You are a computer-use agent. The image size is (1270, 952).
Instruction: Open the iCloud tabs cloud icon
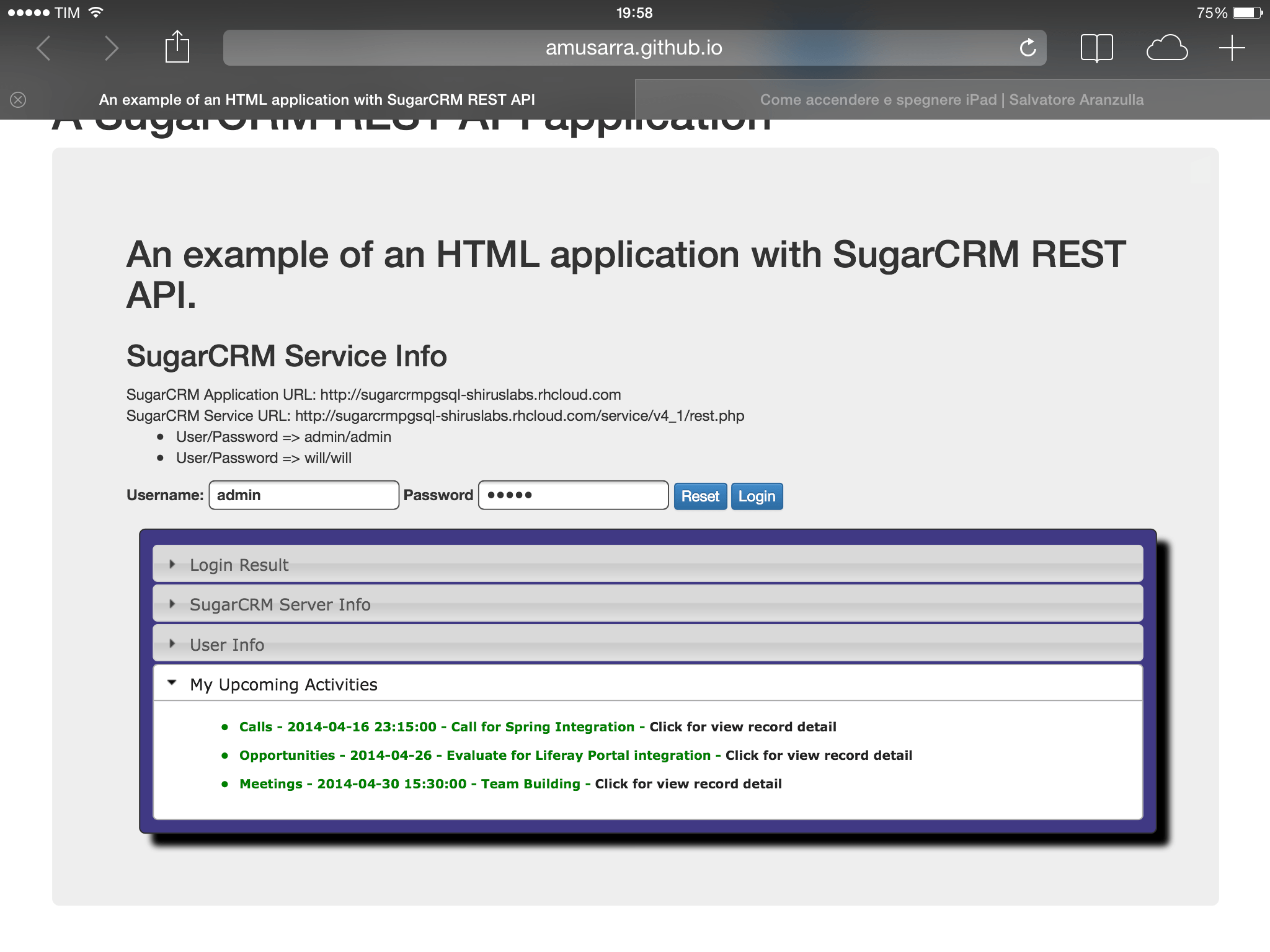(x=1166, y=48)
